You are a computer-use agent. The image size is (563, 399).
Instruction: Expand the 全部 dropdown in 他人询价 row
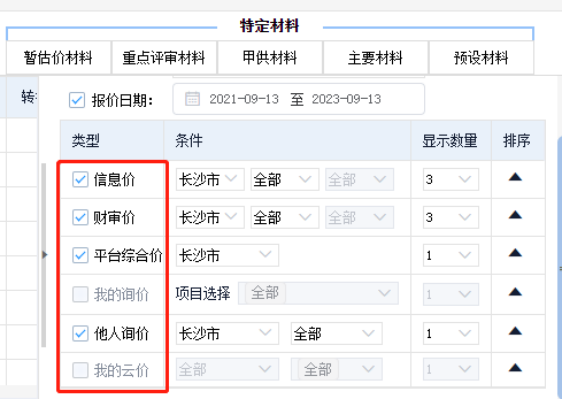point(336,334)
